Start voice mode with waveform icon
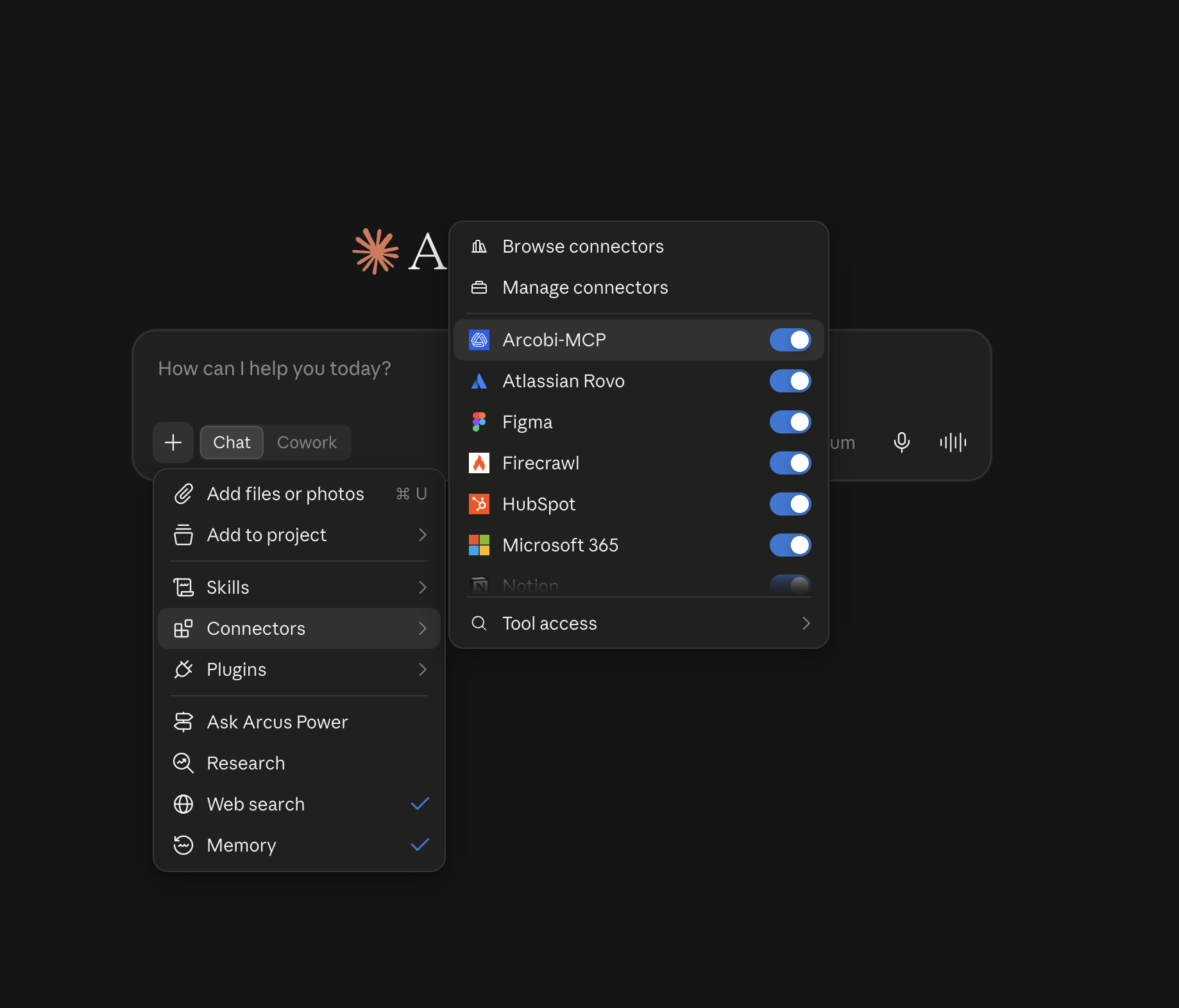 pyautogui.click(x=953, y=442)
